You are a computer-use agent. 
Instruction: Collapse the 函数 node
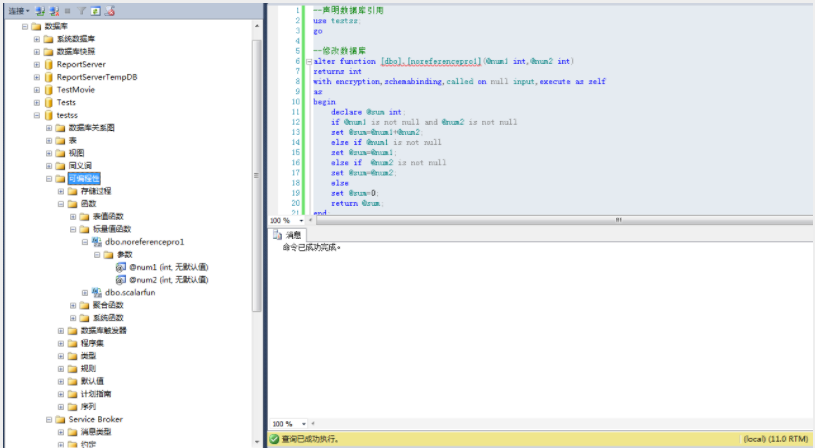pos(61,204)
